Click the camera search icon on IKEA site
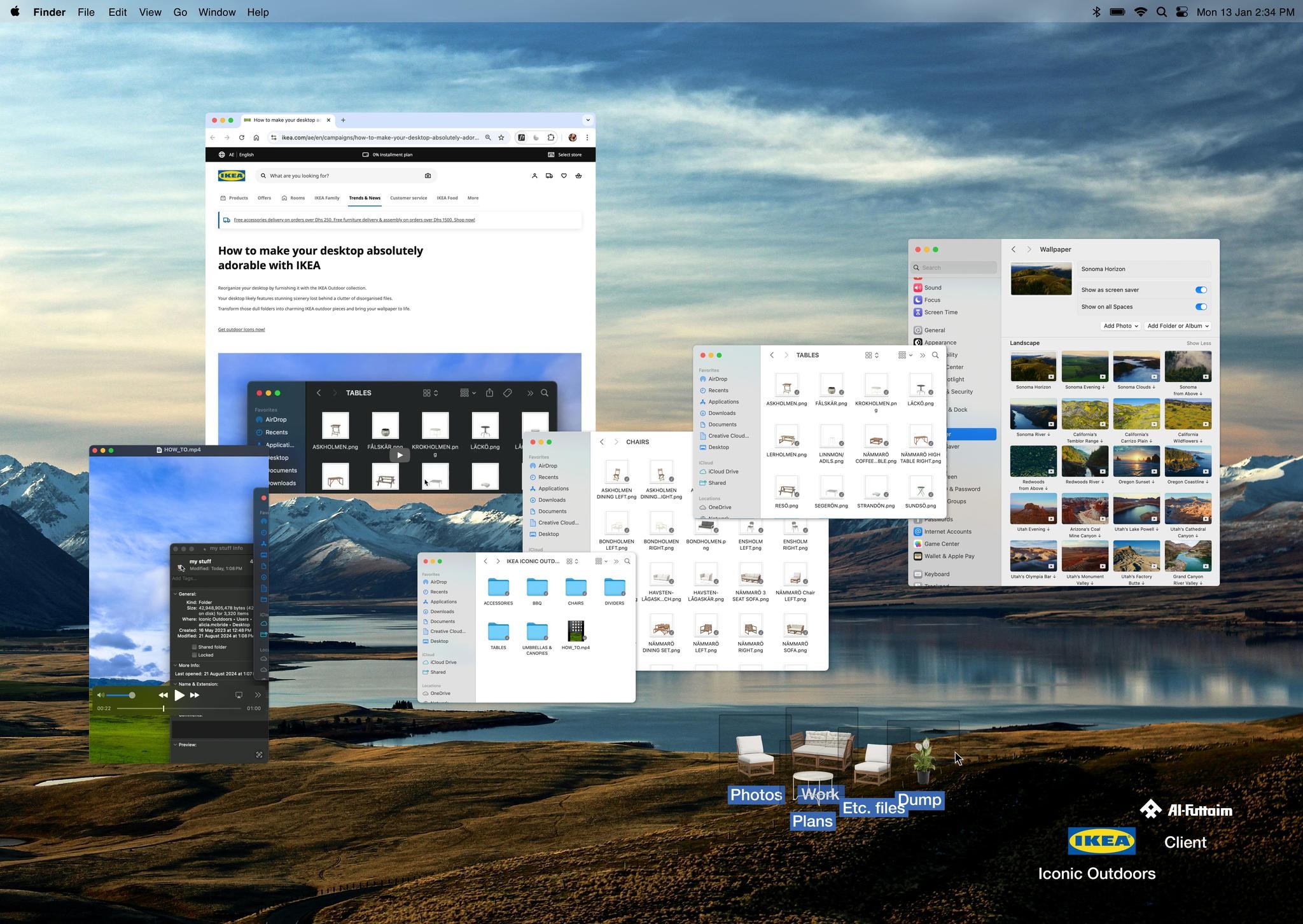Image resolution: width=1303 pixels, height=924 pixels. pos(428,176)
